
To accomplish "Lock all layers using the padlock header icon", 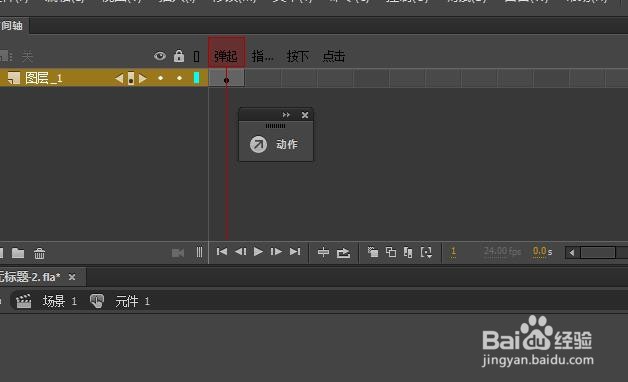I will click(179, 56).
